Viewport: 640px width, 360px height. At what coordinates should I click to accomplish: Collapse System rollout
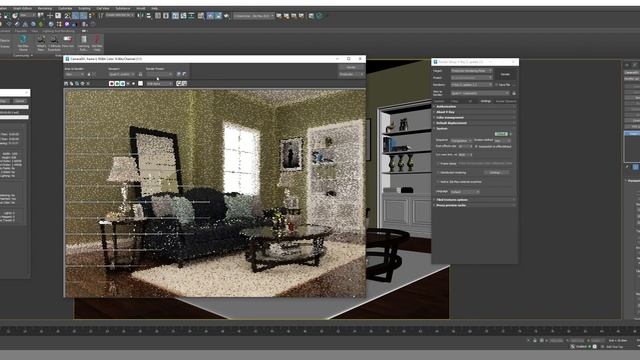coord(475,129)
